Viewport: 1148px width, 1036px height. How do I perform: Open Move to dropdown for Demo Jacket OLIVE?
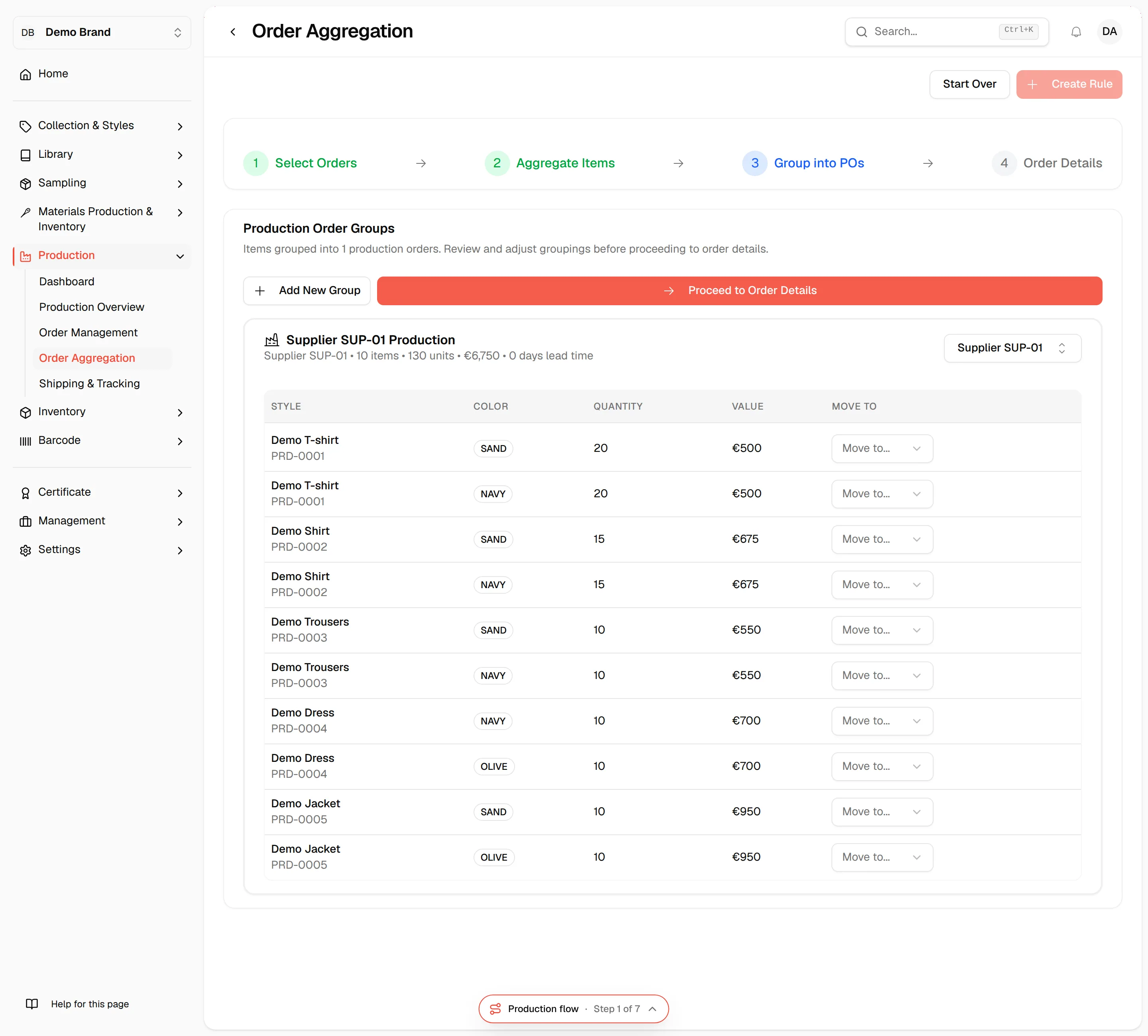coord(881,857)
